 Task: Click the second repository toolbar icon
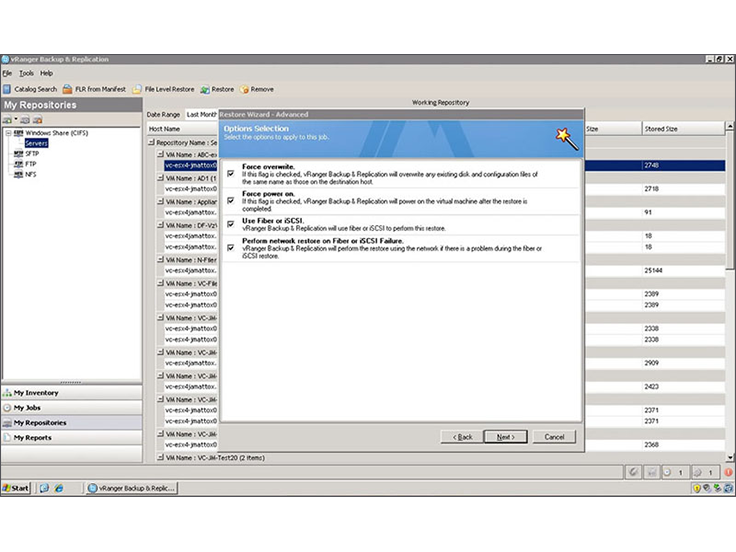click(25, 120)
